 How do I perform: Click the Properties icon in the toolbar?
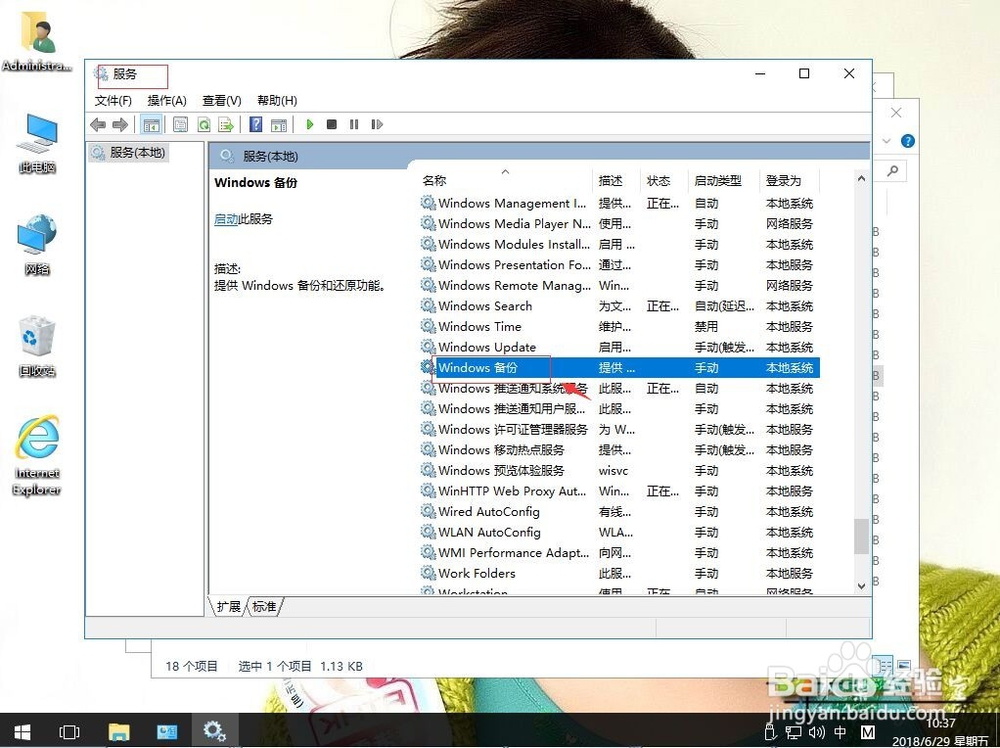tap(181, 124)
